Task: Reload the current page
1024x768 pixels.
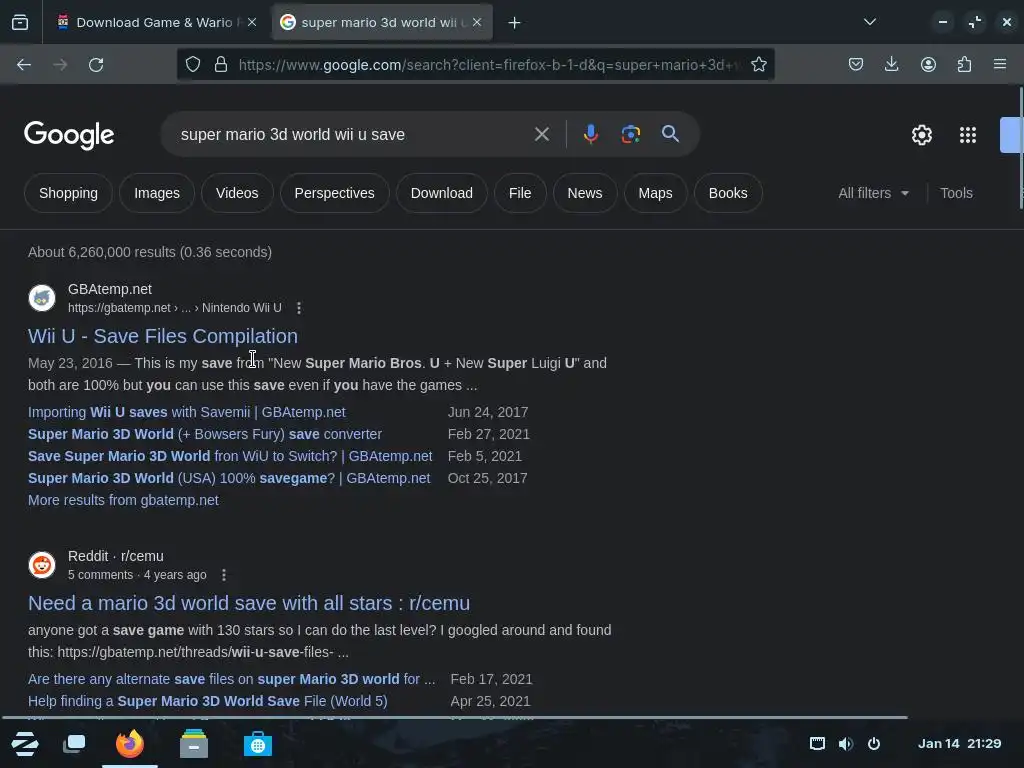Action: tap(96, 65)
